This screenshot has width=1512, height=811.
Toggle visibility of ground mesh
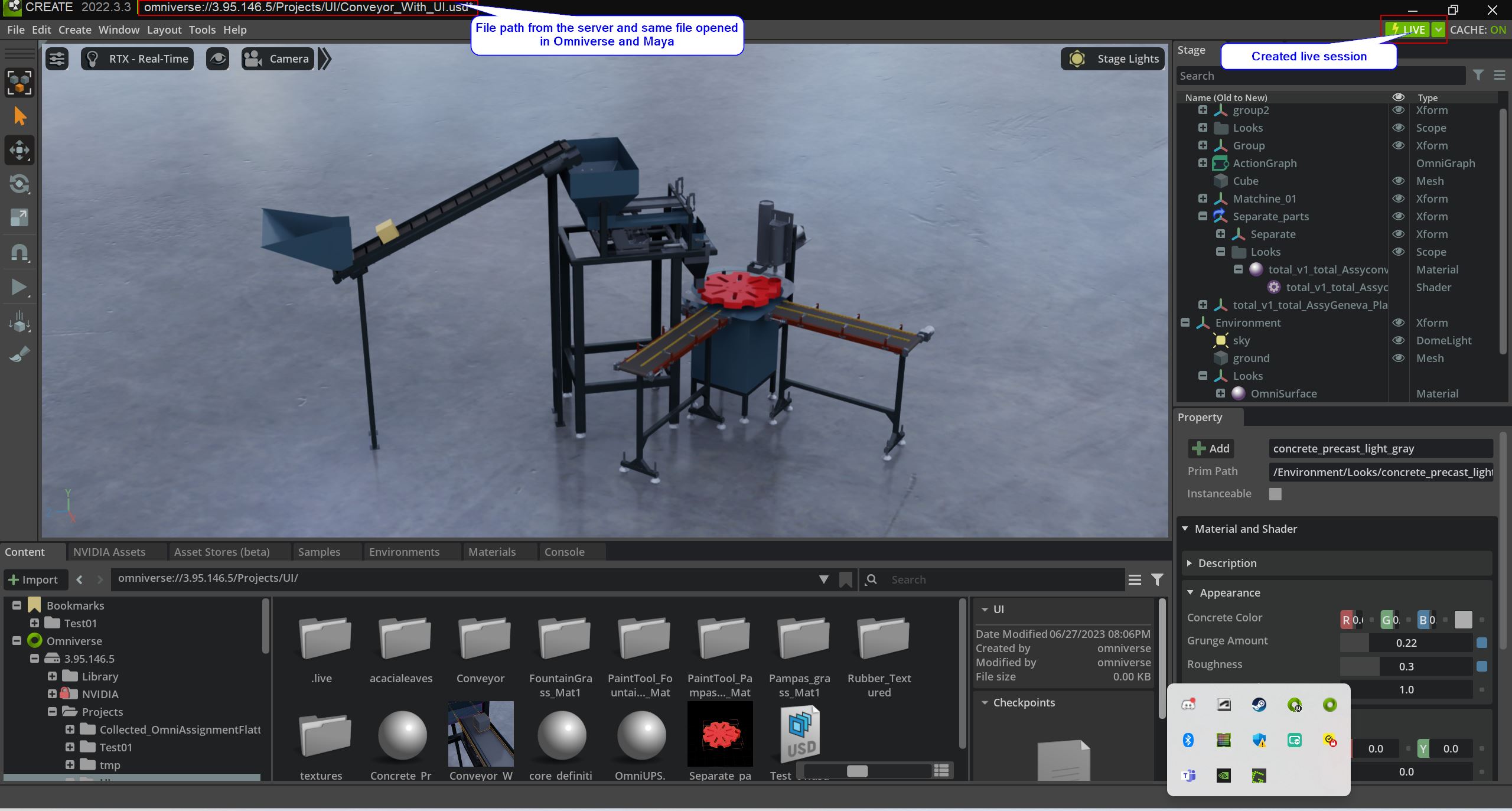(x=1398, y=358)
